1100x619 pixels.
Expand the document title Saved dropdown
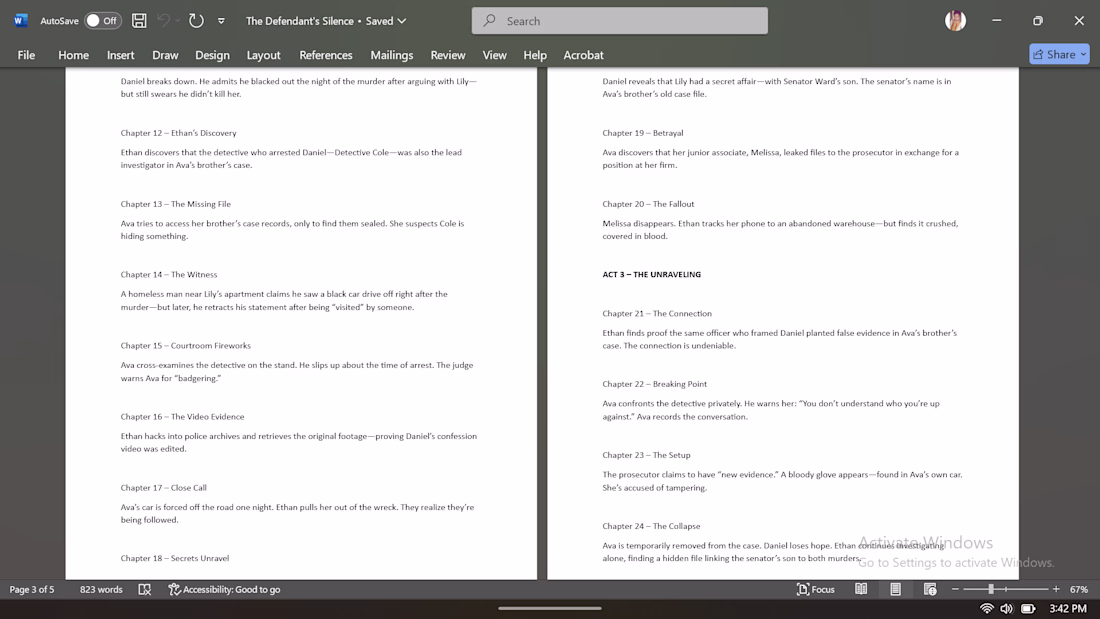[402, 21]
